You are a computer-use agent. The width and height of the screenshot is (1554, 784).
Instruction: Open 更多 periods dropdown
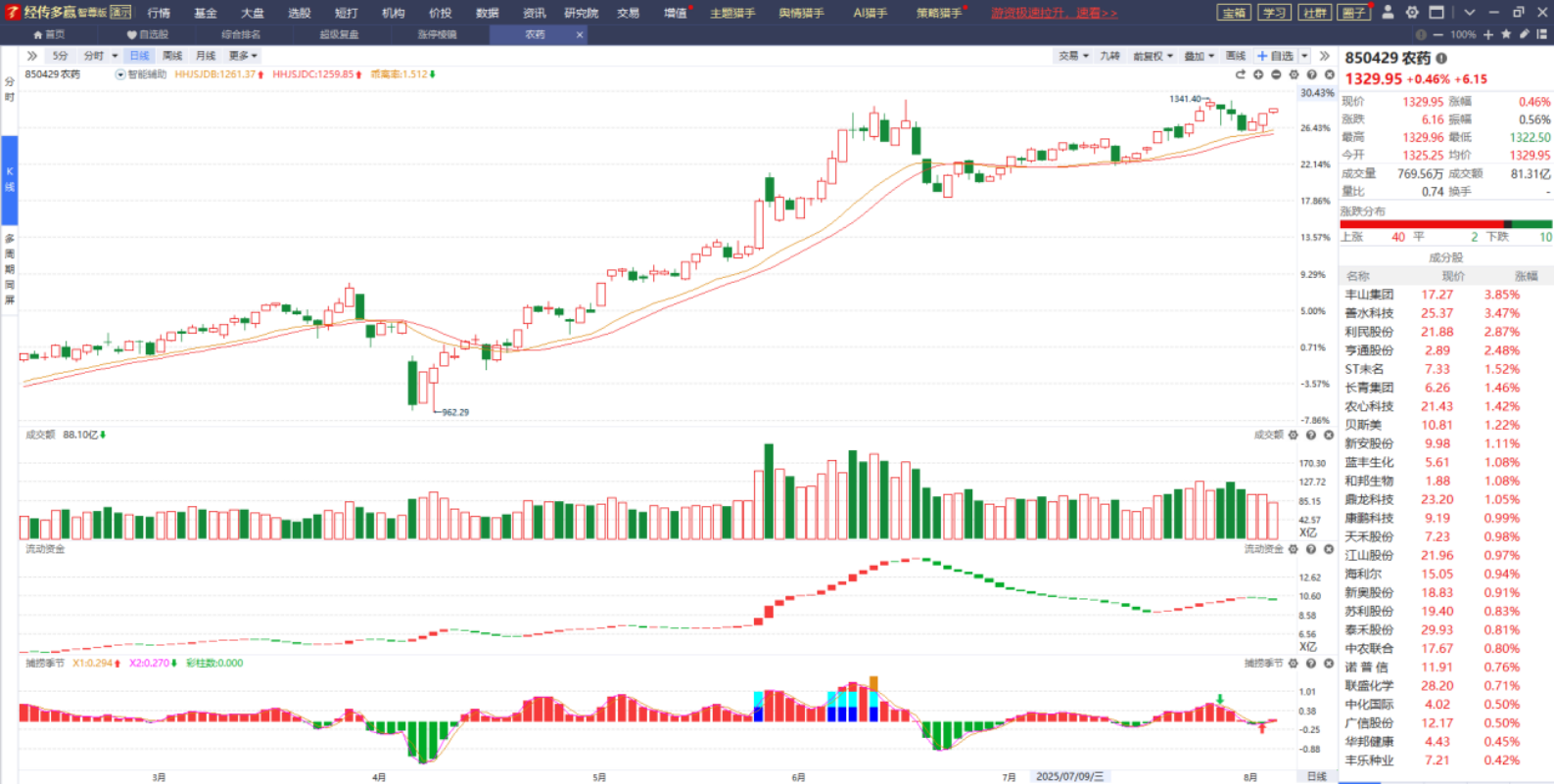[x=243, y=56]
